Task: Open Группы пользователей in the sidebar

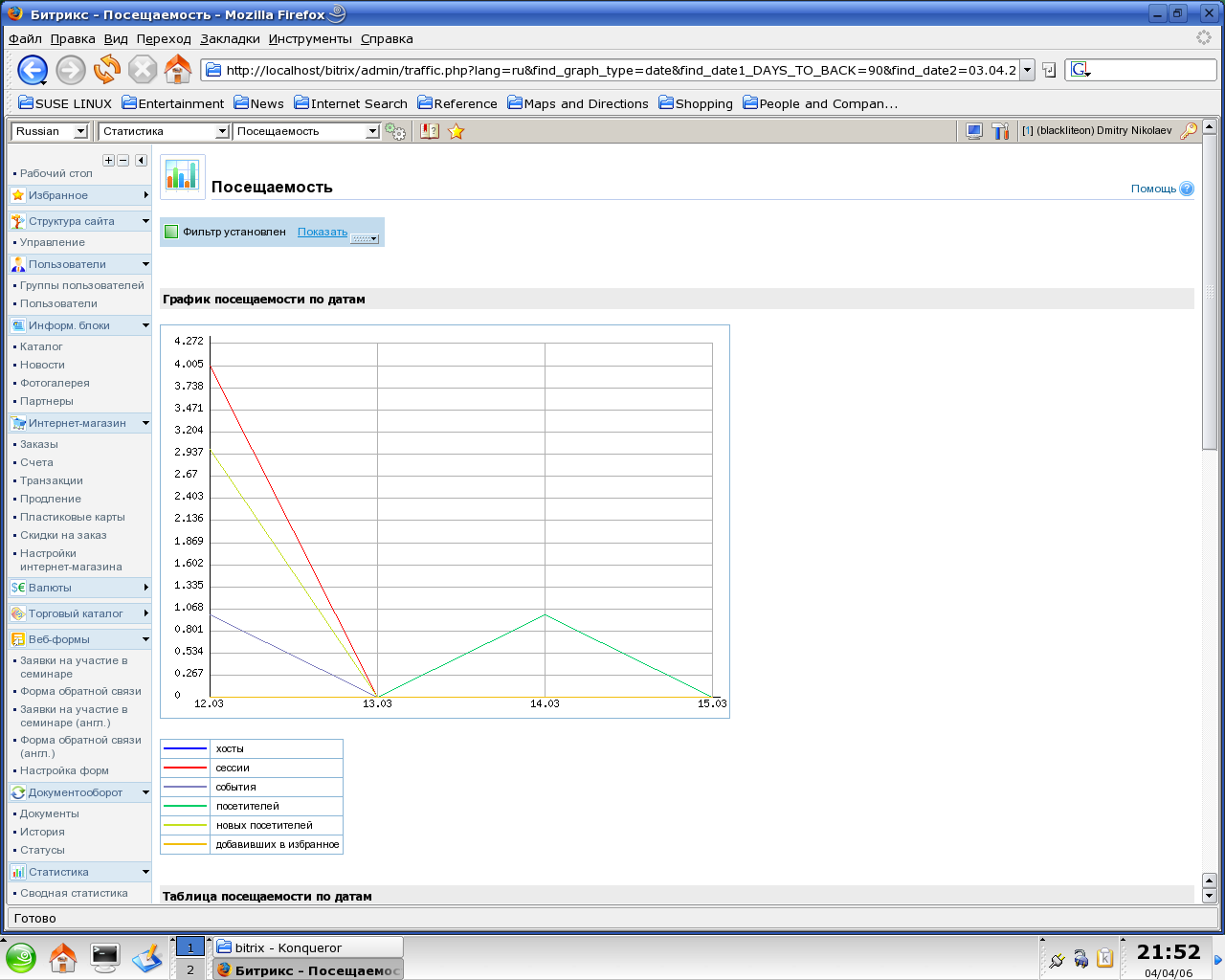Action: [82, 285]
